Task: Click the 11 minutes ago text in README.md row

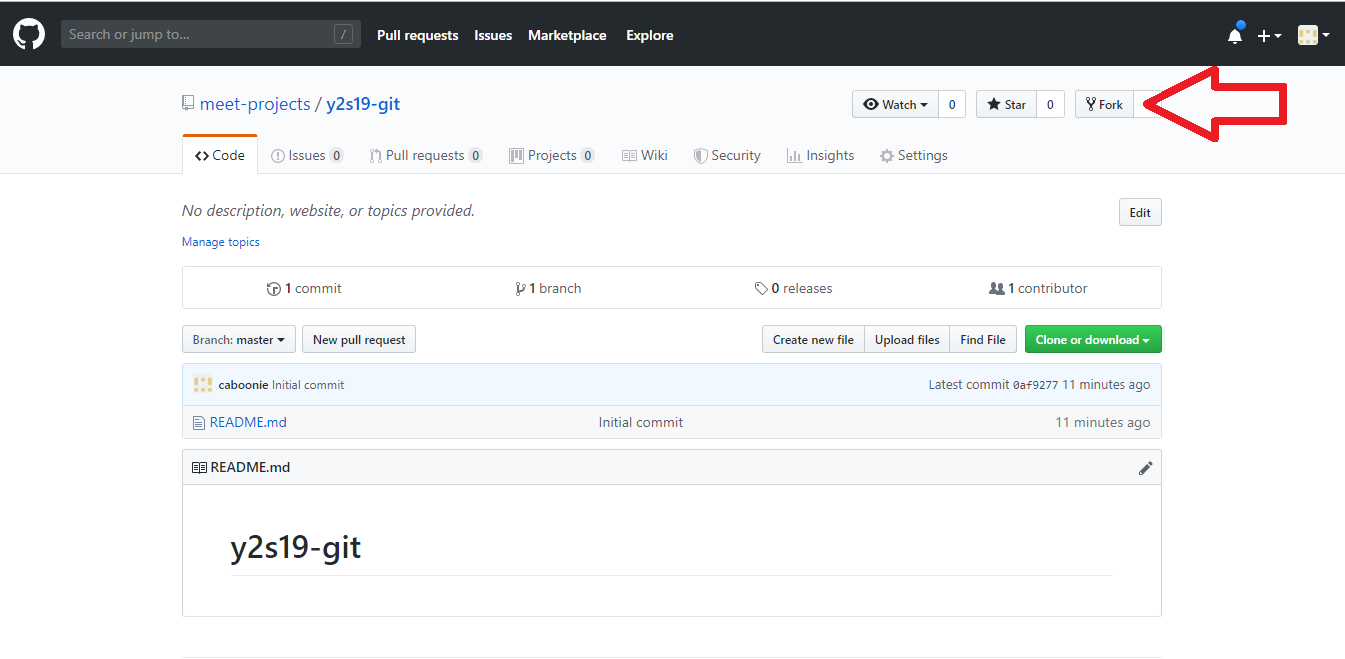Action: pyautogui.click(x=1102, y=422)
